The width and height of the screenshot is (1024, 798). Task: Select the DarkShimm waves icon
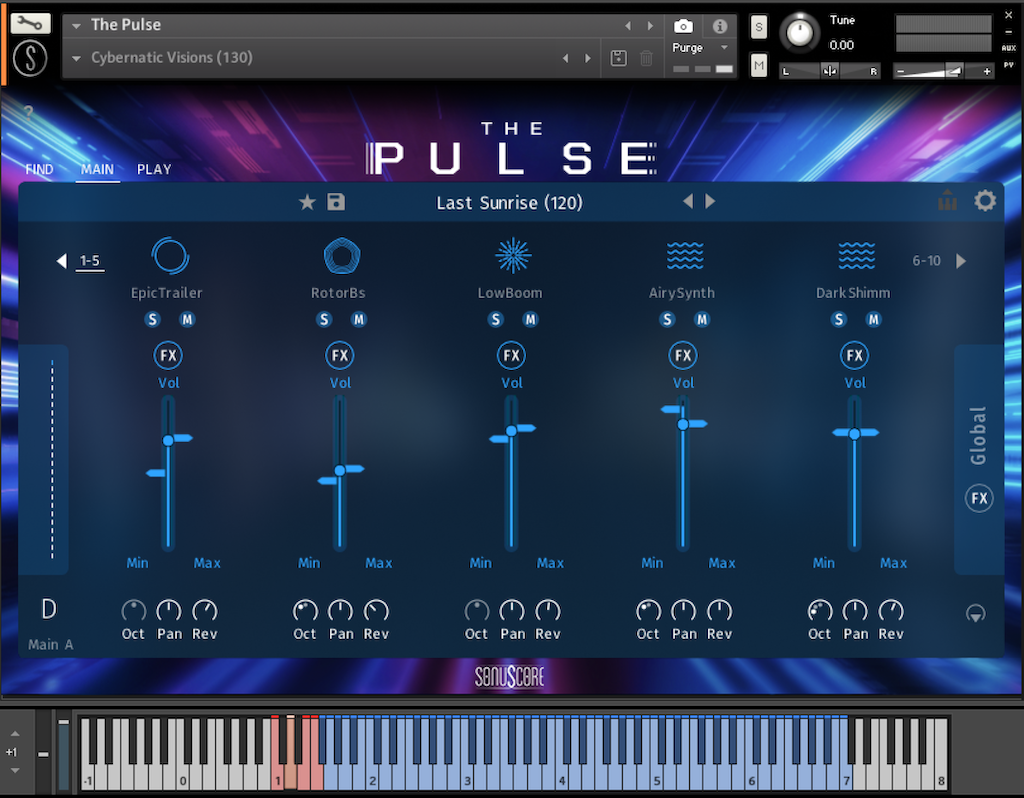click(856, 255)
